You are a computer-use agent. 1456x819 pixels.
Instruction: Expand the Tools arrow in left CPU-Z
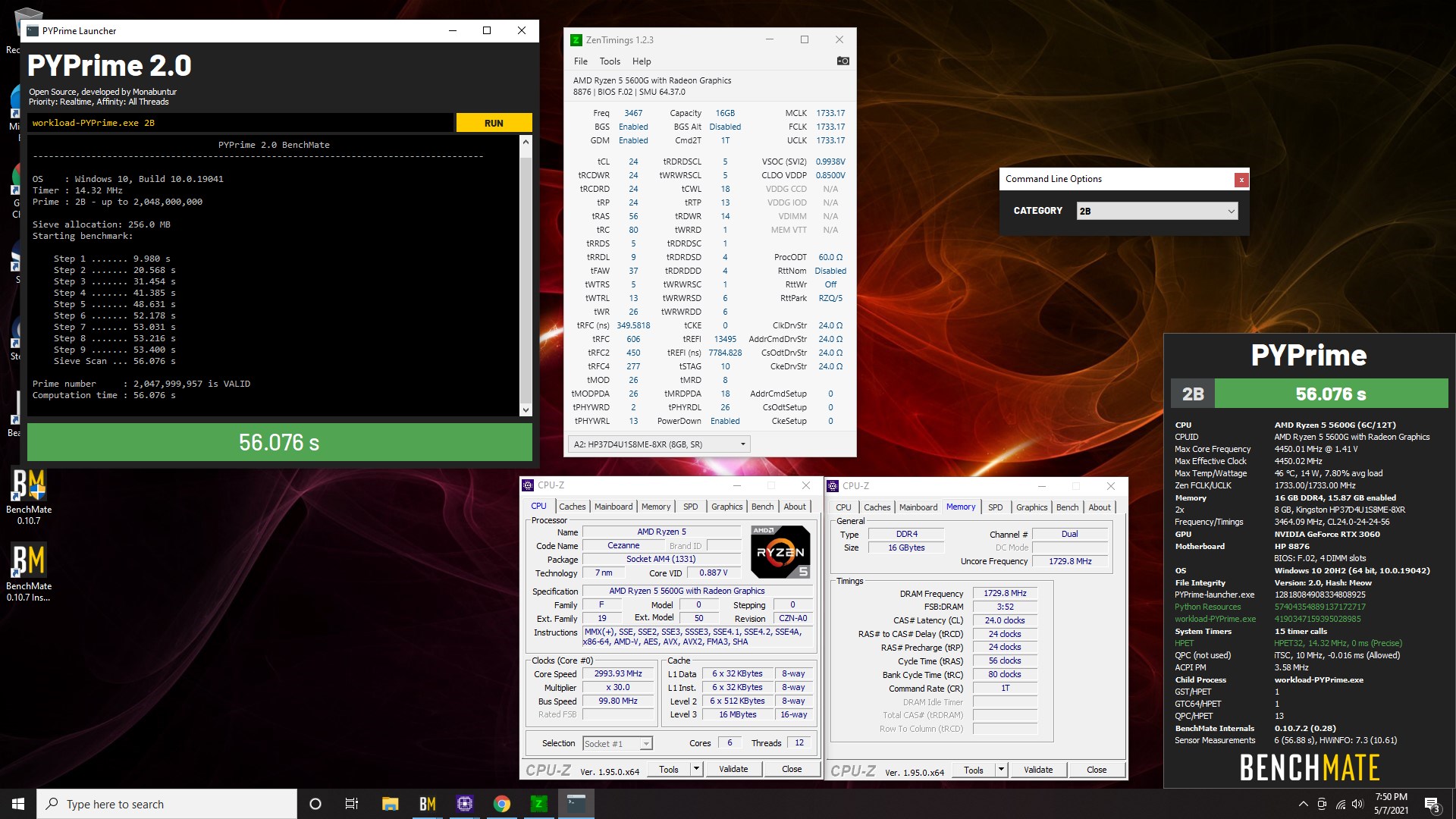(x=696, y=769)
